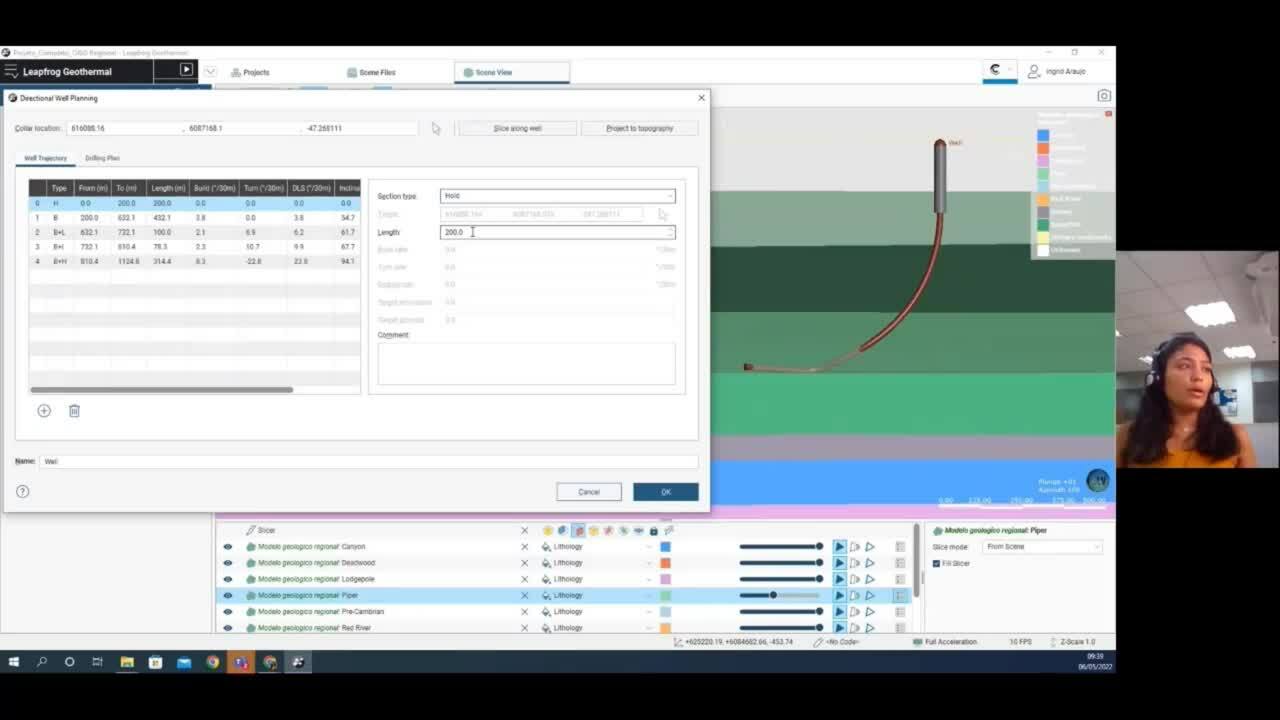Viewport: 1280px width, 720px height.
Task: Toggle visibility of Lodgepole layer
Action: tap(227, 579)
